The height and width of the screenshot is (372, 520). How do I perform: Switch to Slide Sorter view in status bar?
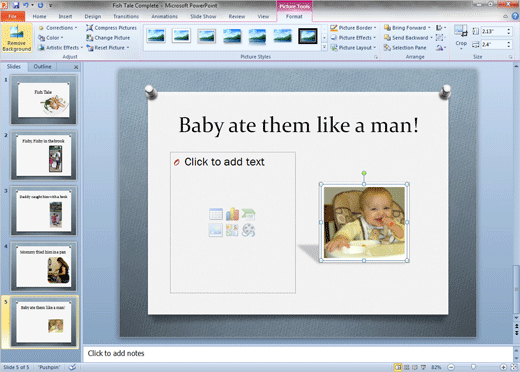pyautogui.click(x=406, y=367)
